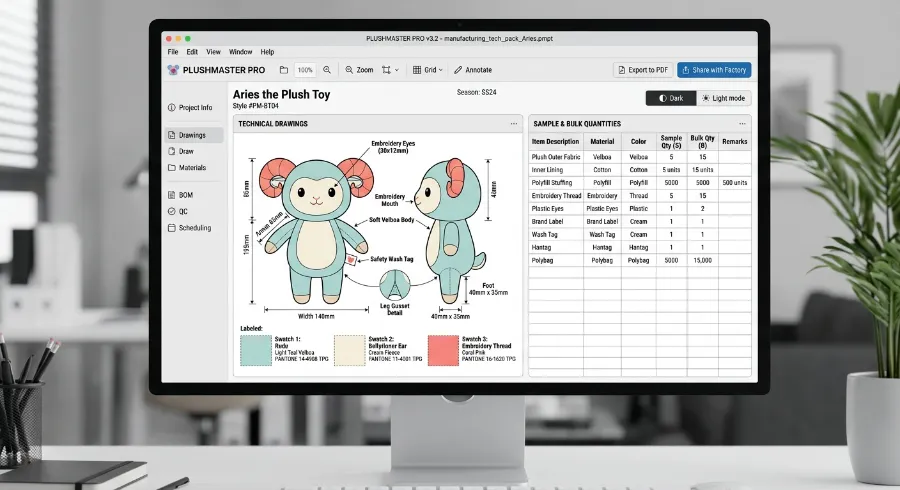900x490 pixels.
Task: Select the Wash Tag item cell
Action: [x=556, y=235]
